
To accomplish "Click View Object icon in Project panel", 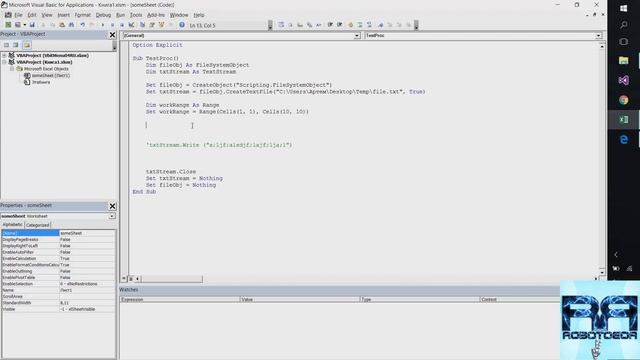I will [x=16, y=45].
